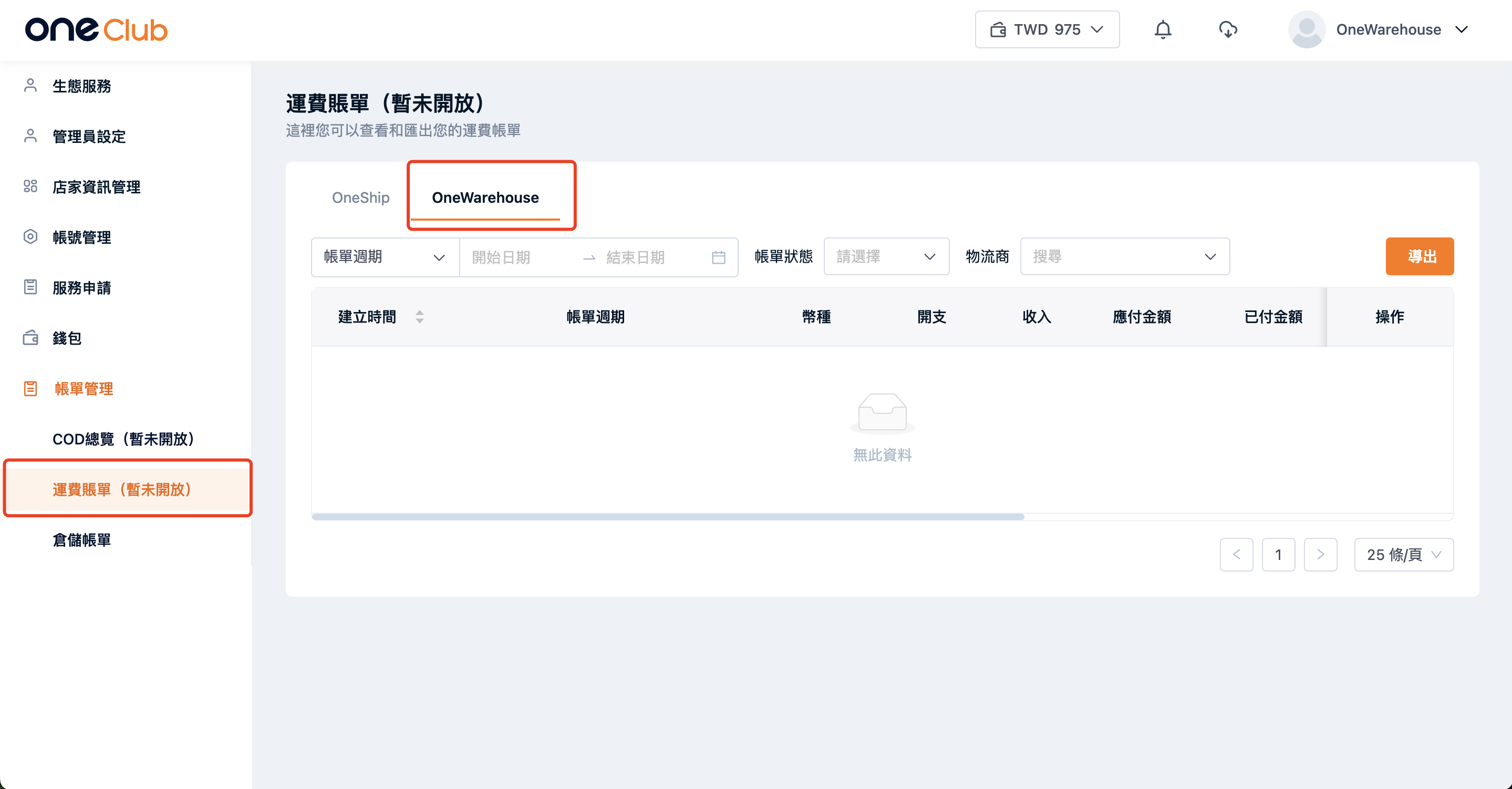The height and width of the screenshot is (789, 1512).
Task: Select 運費賬單（暫未開放）in sidebar
Action: [126, 490]
